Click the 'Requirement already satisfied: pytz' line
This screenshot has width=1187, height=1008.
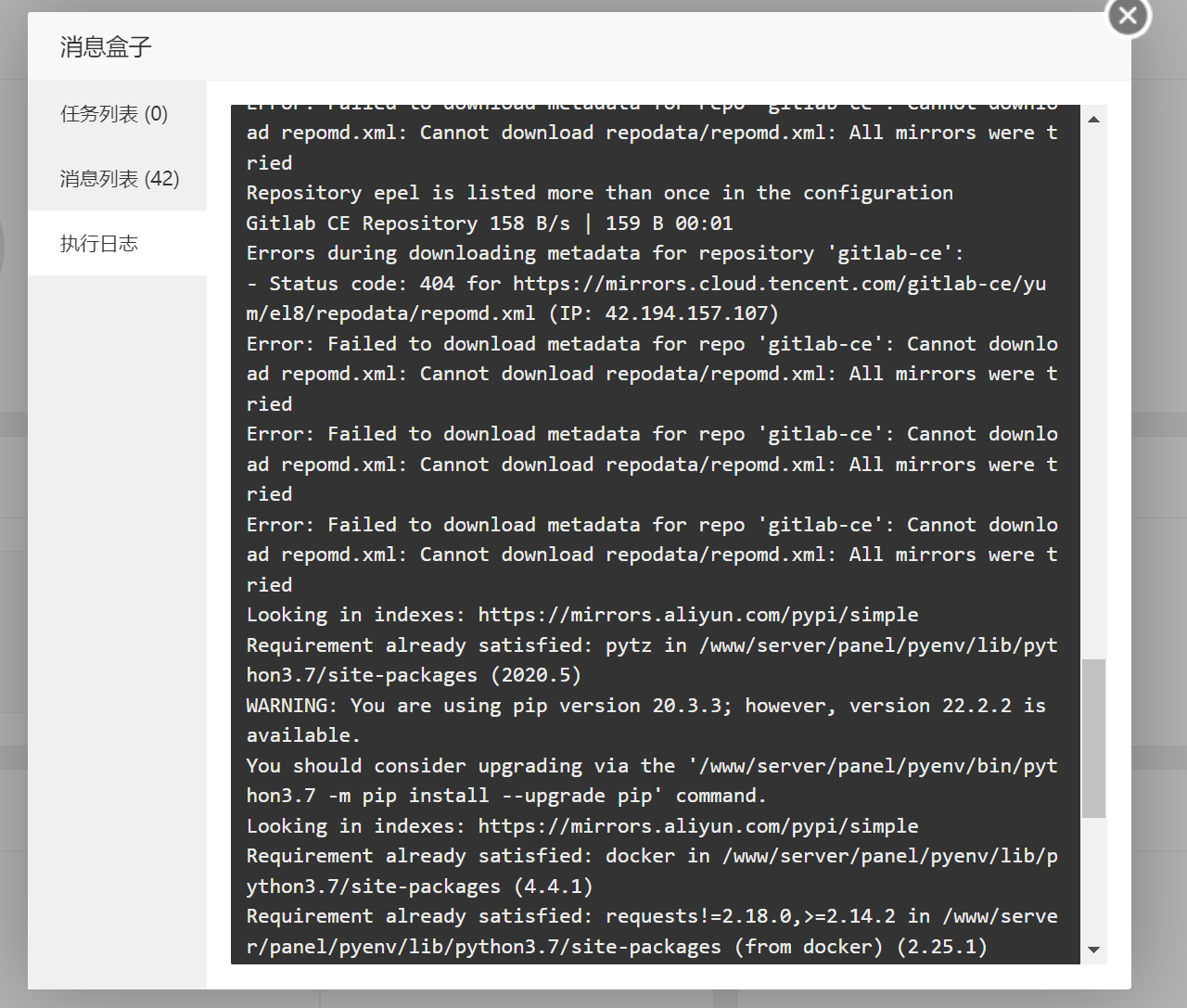pyautogui.click(x=652, y=660)
